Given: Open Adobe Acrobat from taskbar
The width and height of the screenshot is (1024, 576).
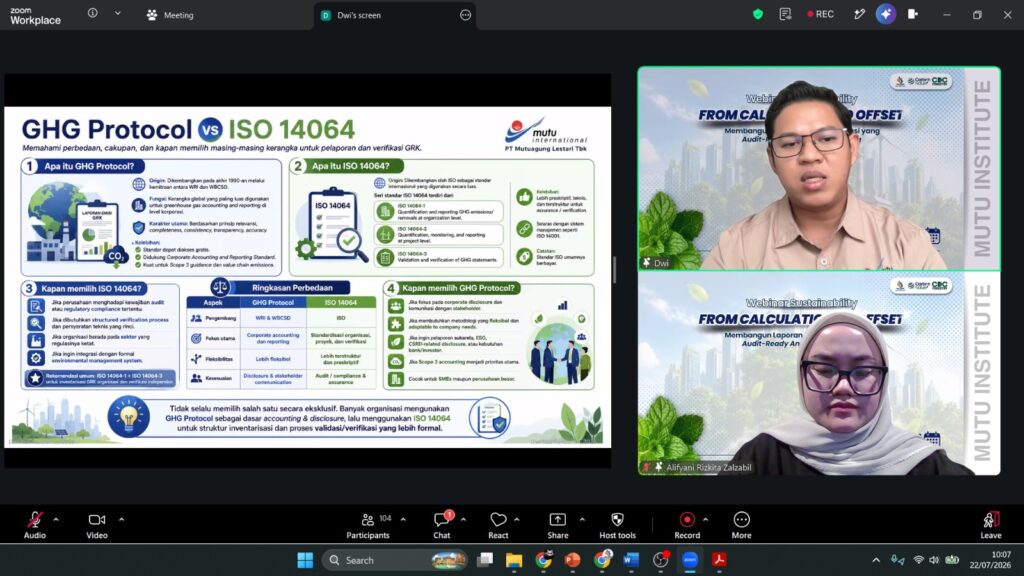Looking at the screenshot, I should [719, 560].
